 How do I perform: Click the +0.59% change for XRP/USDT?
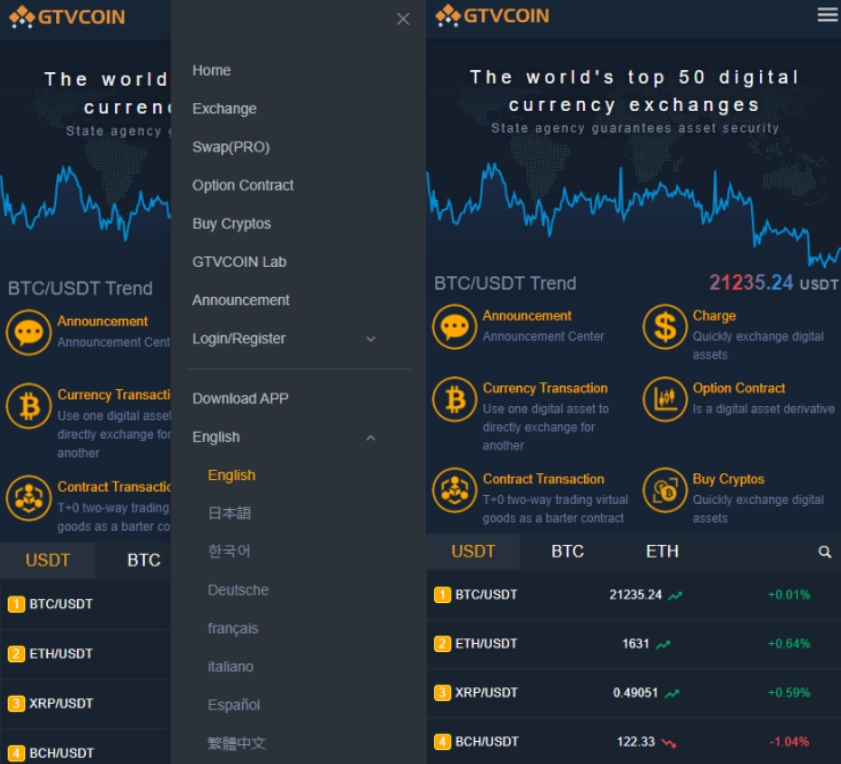click(789, 693)
